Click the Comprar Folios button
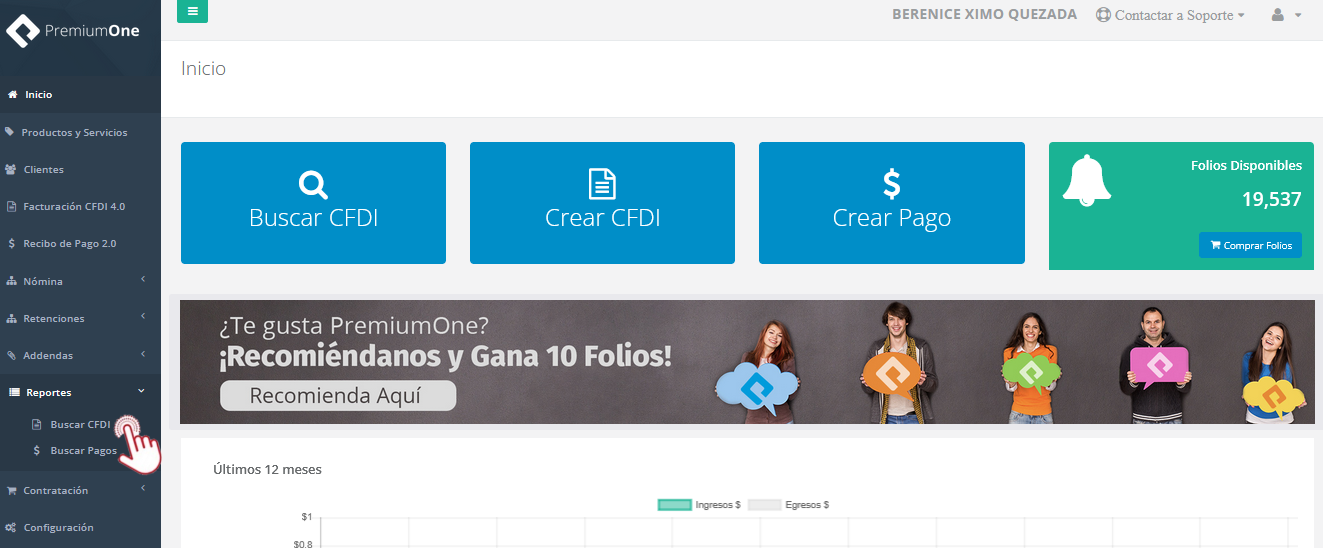The width and height of the screenshot is (1323, 548). click(1250, 245)
